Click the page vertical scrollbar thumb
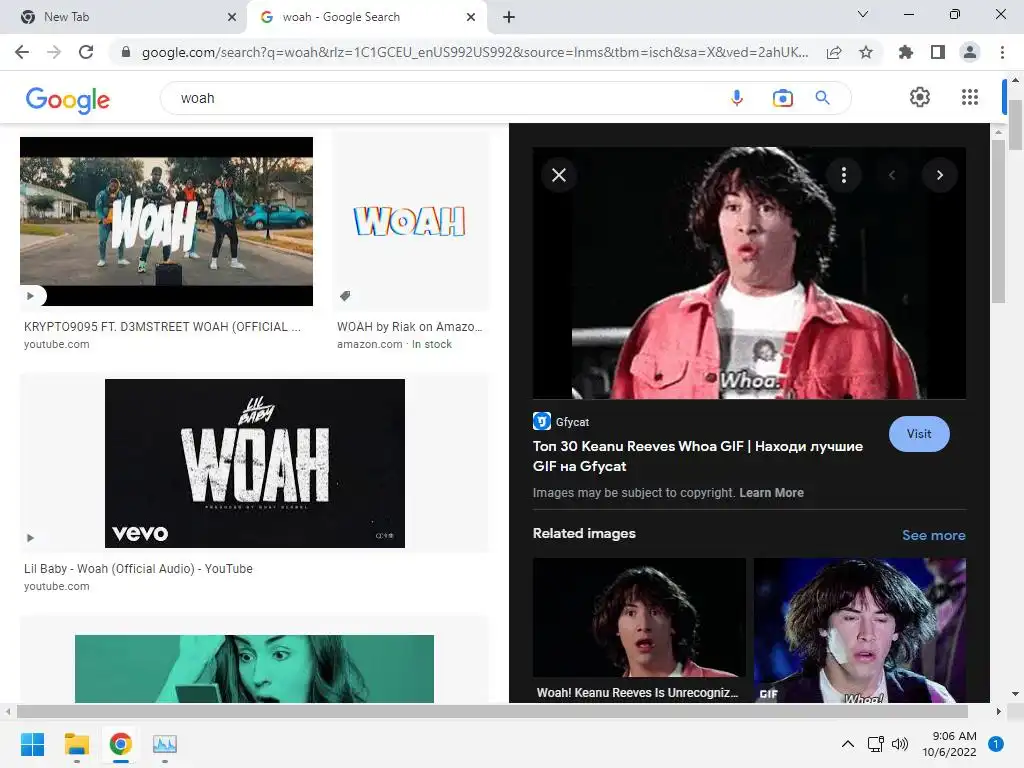The image size is (1024, 768). coord(1016,124)
